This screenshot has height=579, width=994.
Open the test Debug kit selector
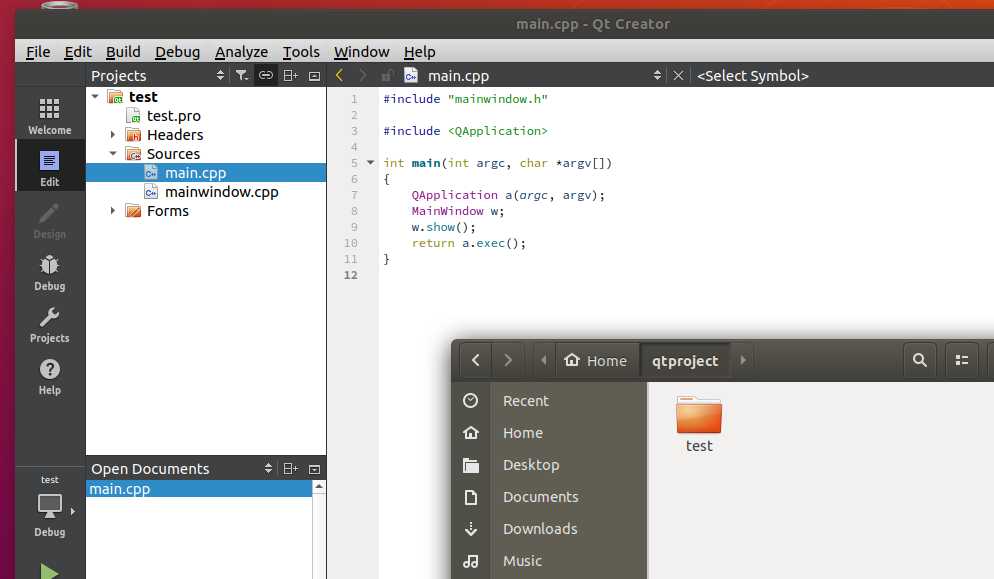(49, 506)
